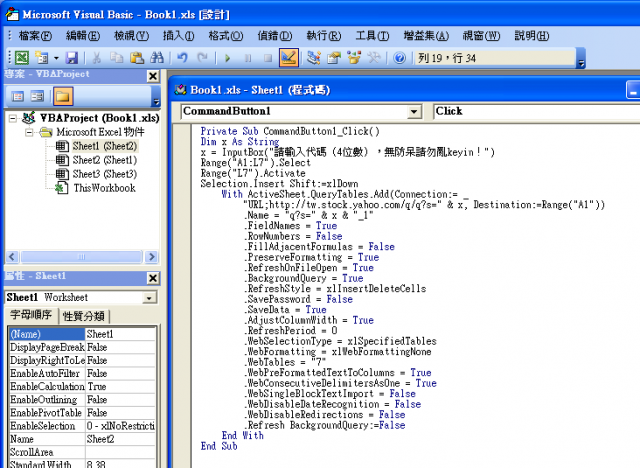Click the Insert UserForm toolbar icon
640x468 pixels.
(42, 58)
